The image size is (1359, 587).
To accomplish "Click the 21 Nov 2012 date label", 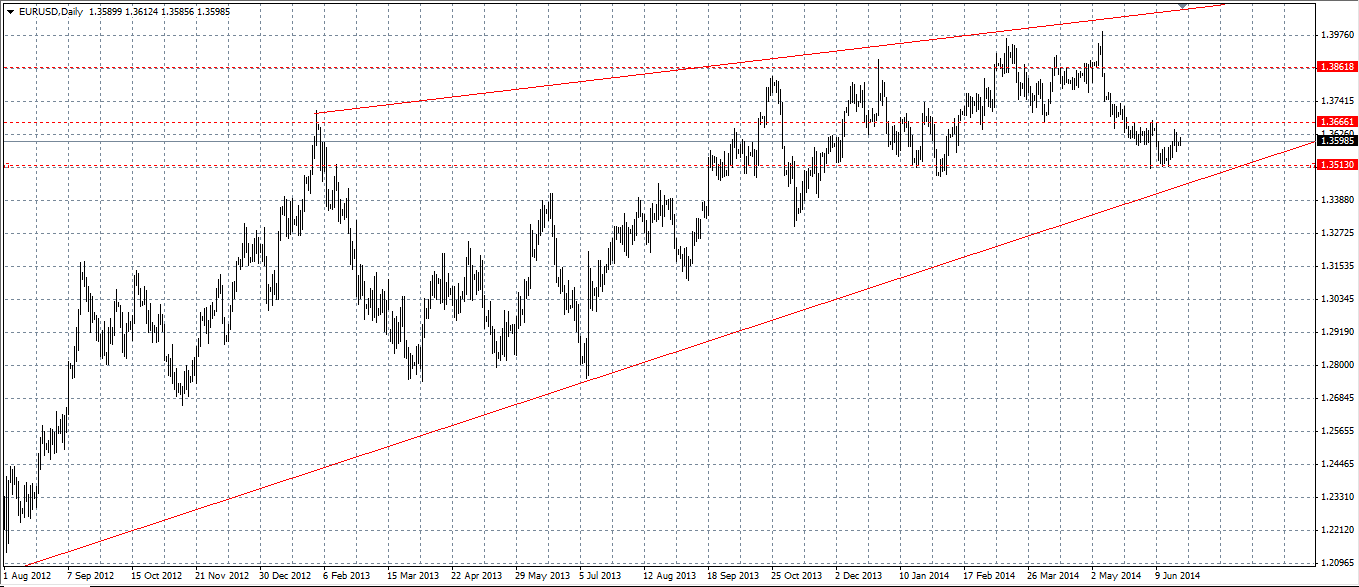I will [222, 577].
